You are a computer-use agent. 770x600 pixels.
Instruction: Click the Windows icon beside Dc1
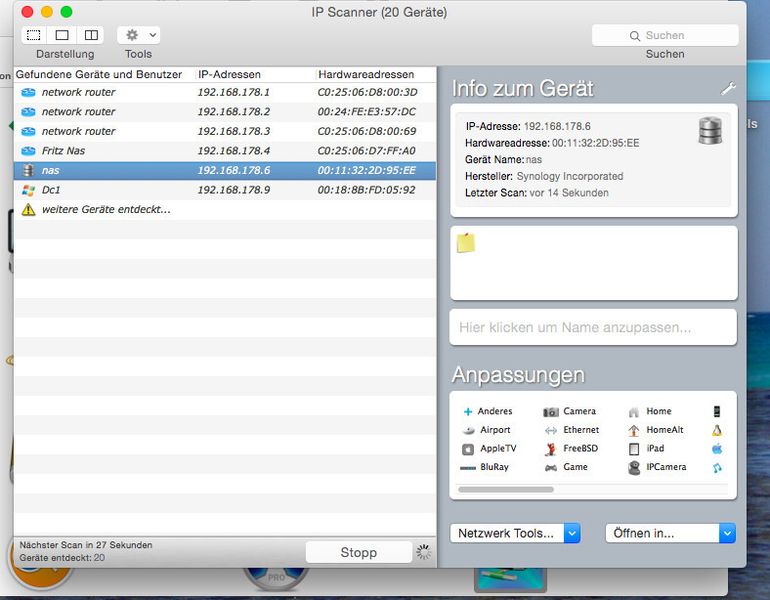[x=28, y=190]
